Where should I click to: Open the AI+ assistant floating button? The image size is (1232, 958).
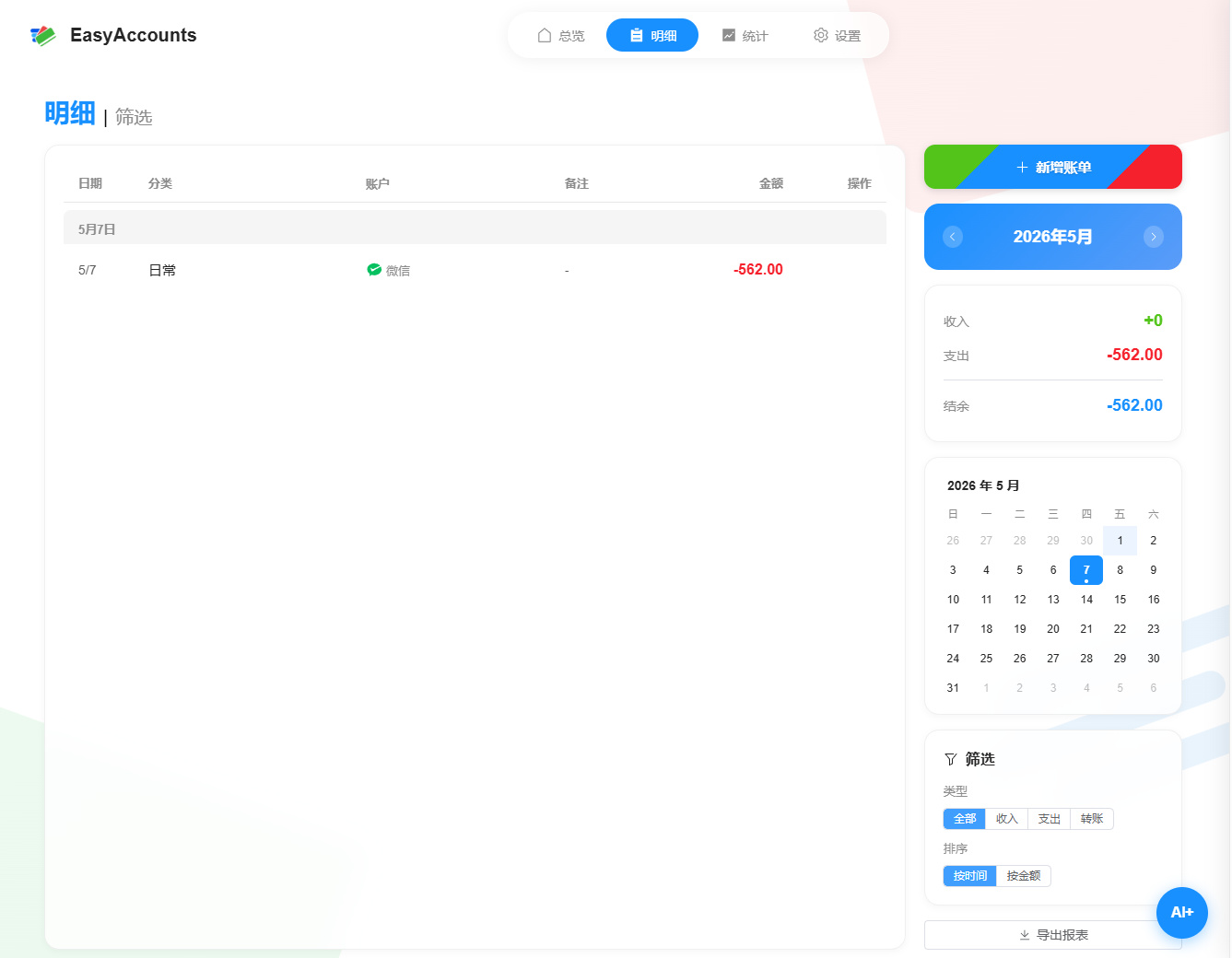point(1181,912)
